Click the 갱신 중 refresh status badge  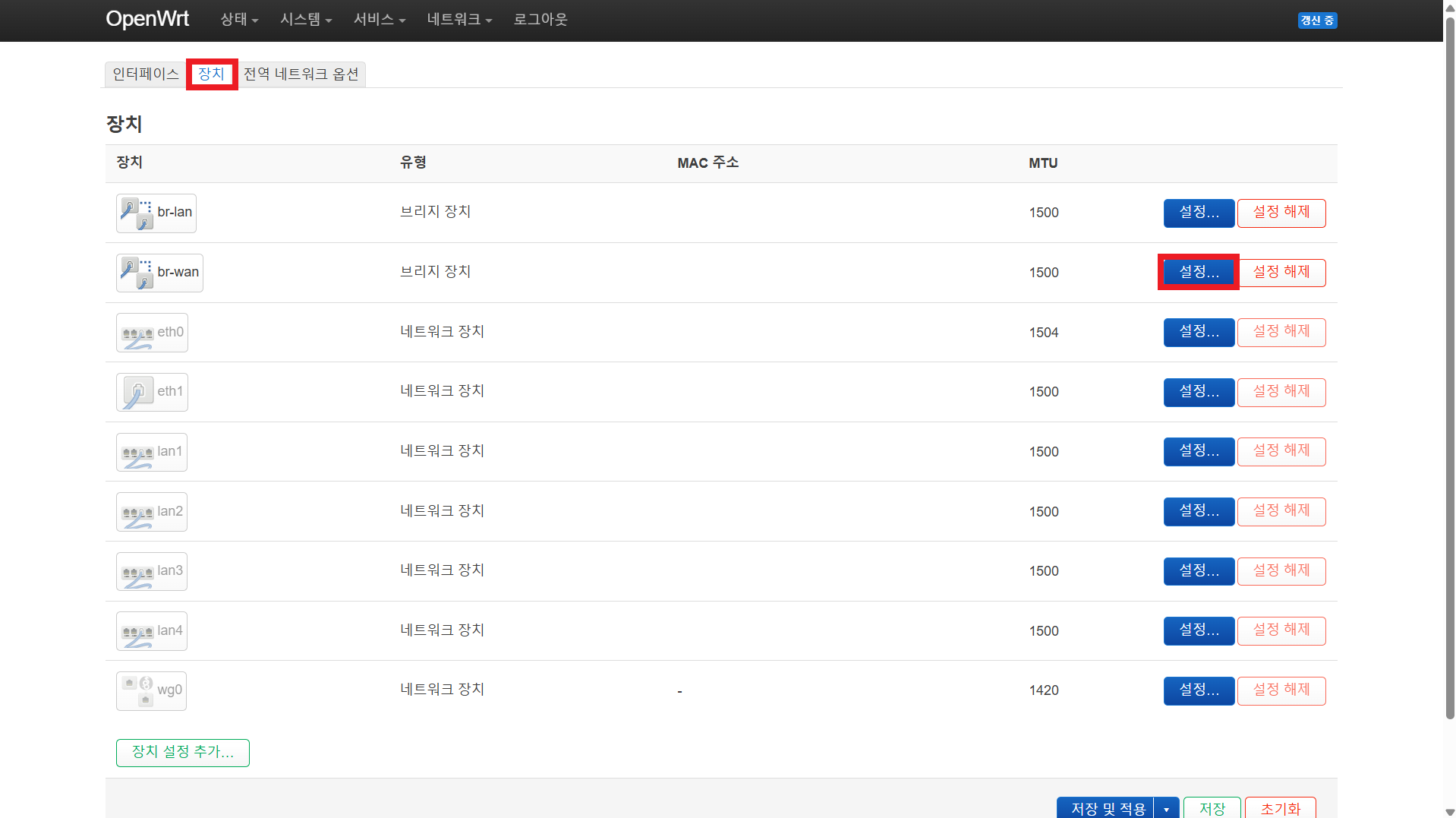(x=1317, y=21)
